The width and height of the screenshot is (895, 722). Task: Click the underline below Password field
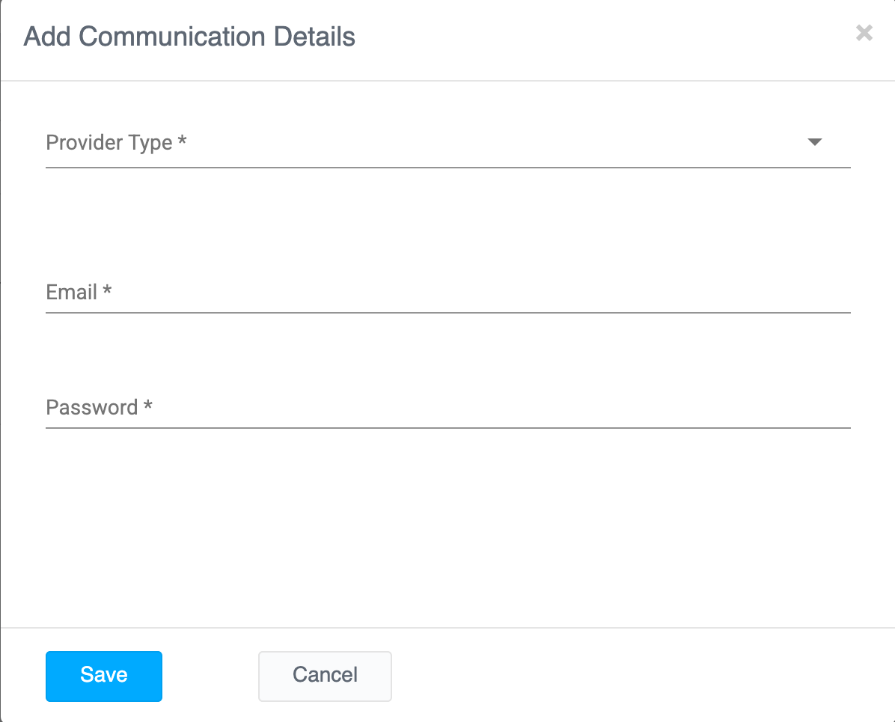448,428
